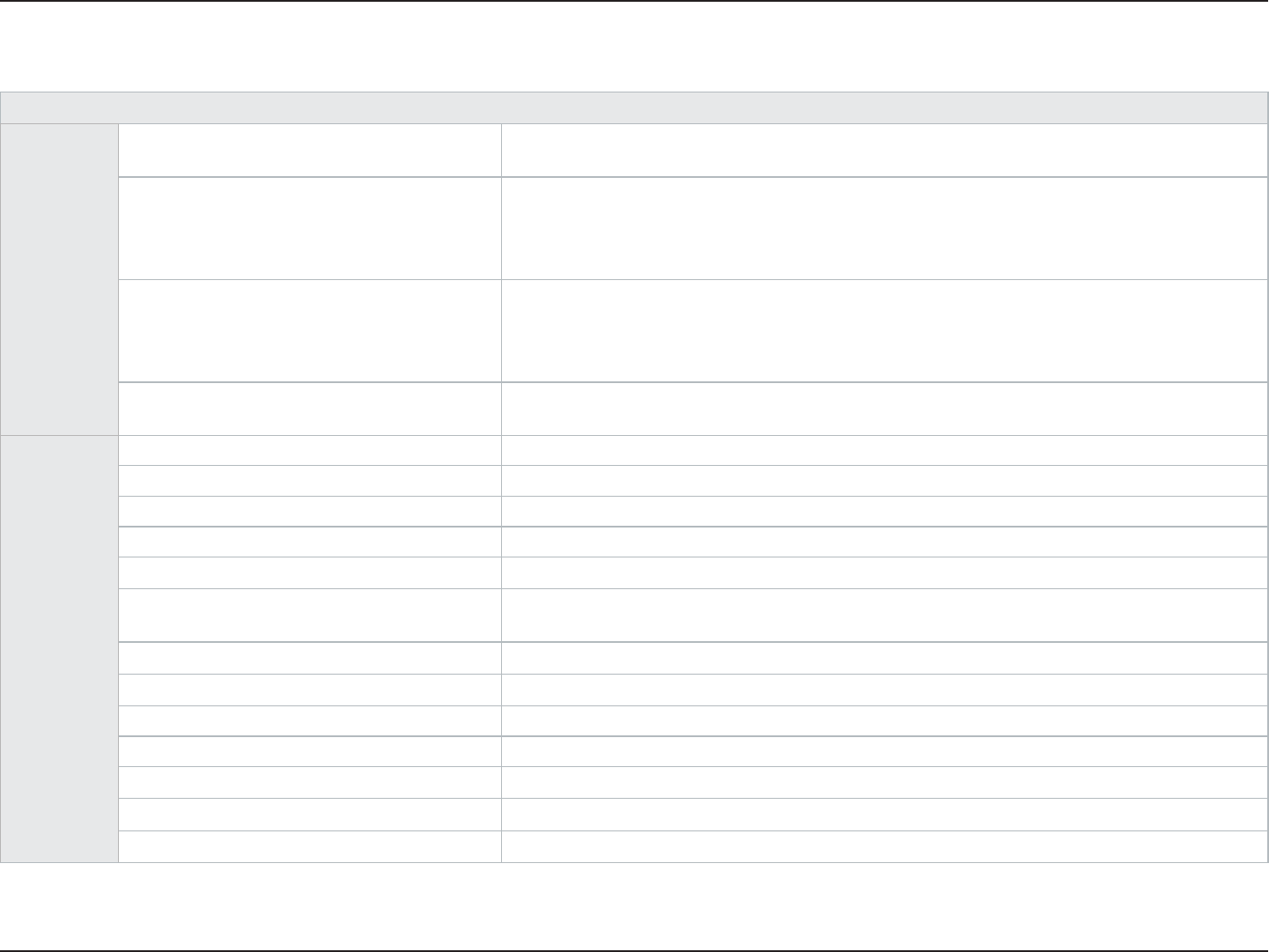Click the last row's middle cell of the table

pyautogui.click(x=309, y=846)
